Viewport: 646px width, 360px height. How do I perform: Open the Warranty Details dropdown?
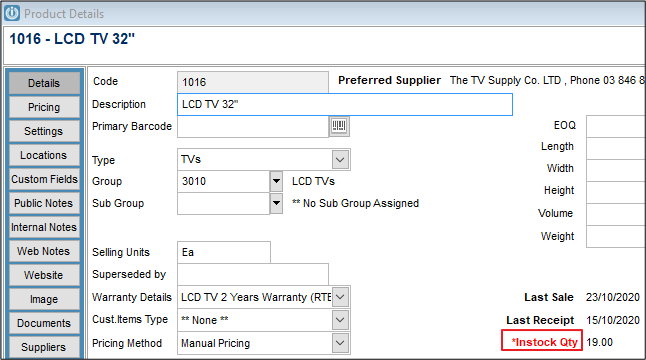(x=340, y=297)
